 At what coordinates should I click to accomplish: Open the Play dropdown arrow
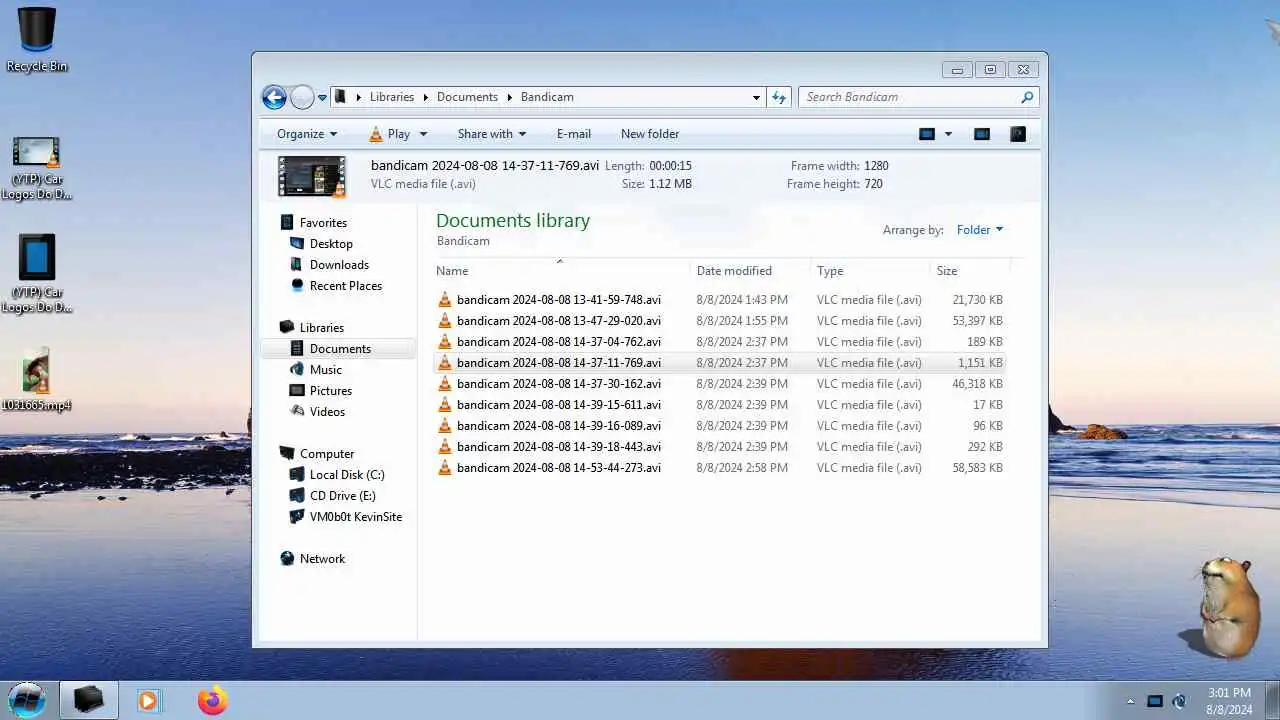(423, 134)
